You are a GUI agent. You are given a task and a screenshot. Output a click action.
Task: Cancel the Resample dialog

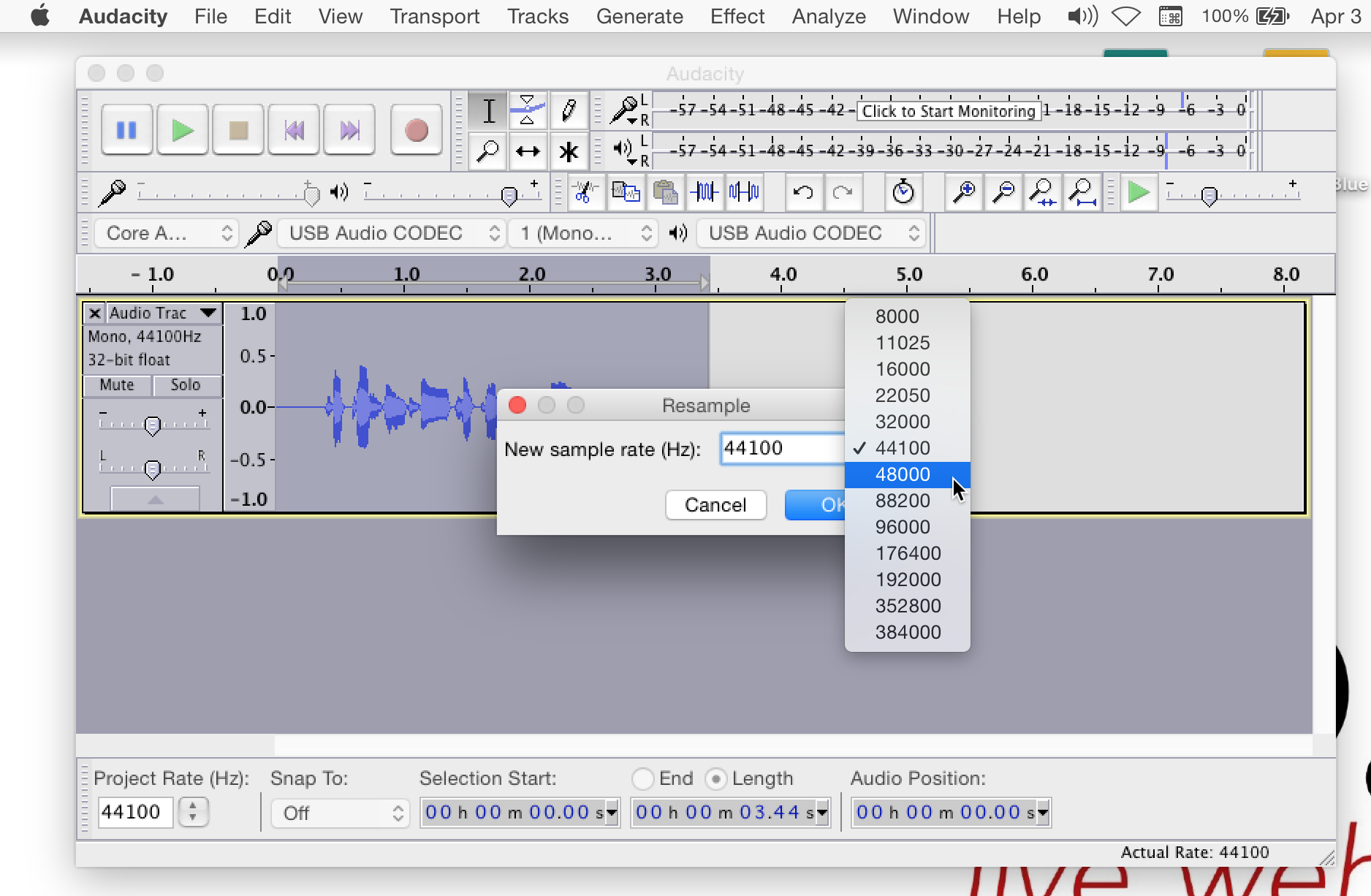pos(715,504)
